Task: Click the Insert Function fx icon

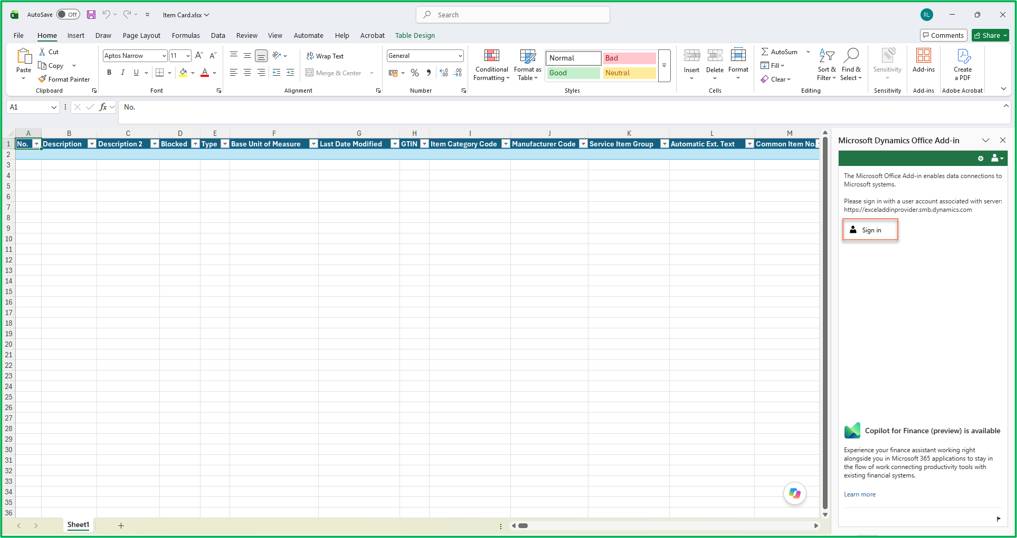Action: (103, 107)
